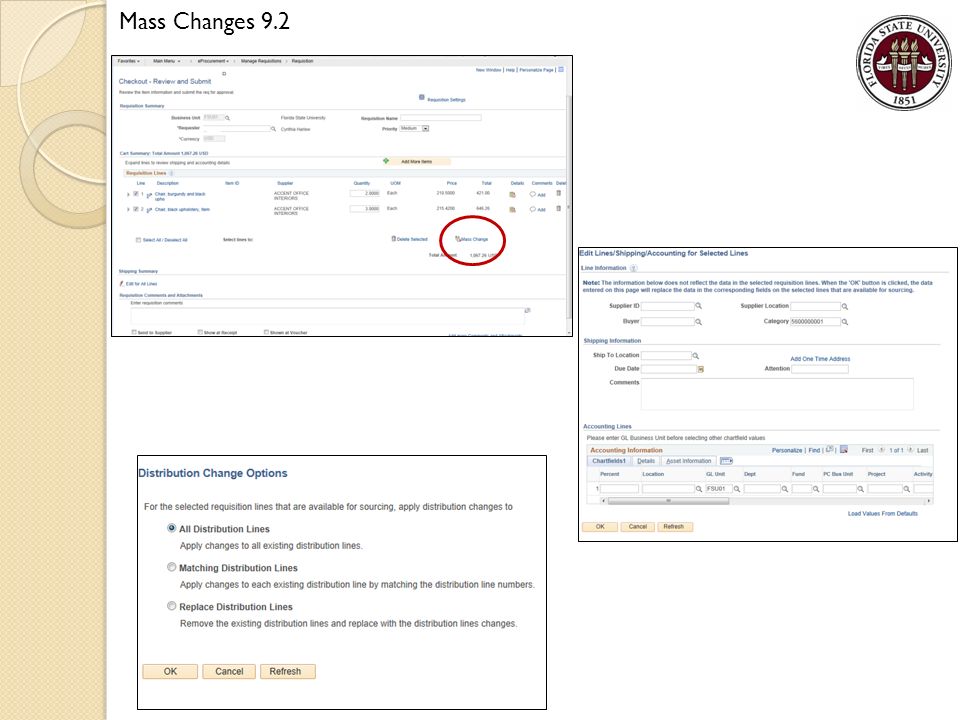Click Load Values From Defaults link
Image resolution: width=960 pixels, height=720 pixels.
882,514
